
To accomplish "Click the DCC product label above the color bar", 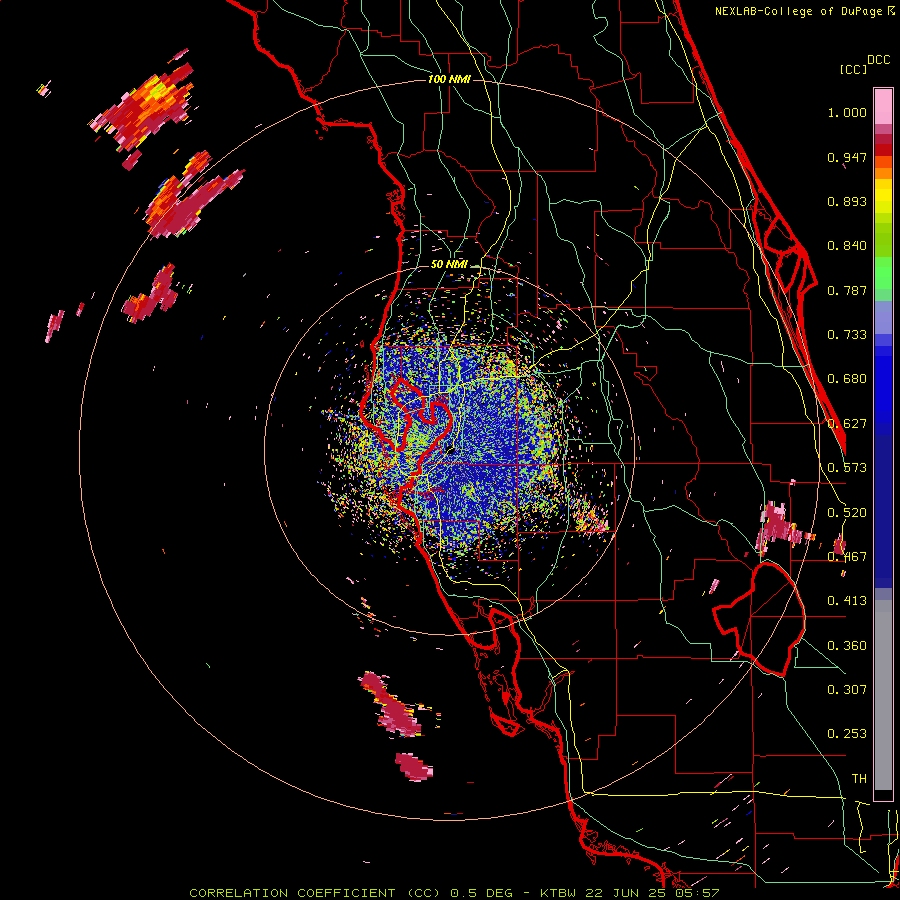I will (x=878, y=60).
